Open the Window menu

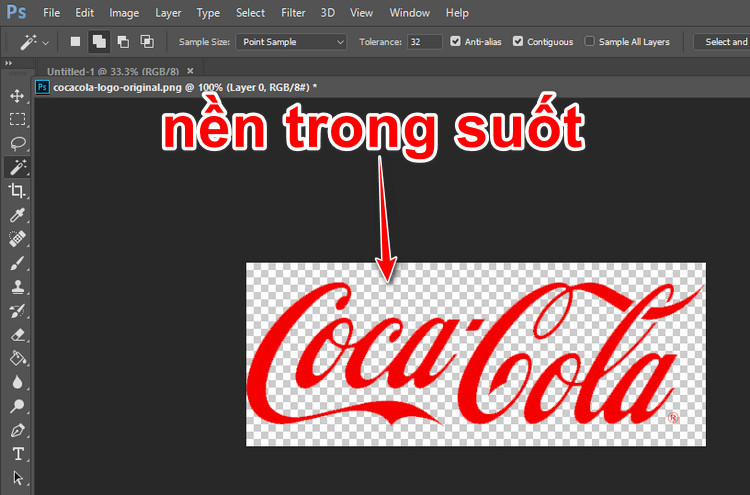pyautogui.click(x=409, y=13)
